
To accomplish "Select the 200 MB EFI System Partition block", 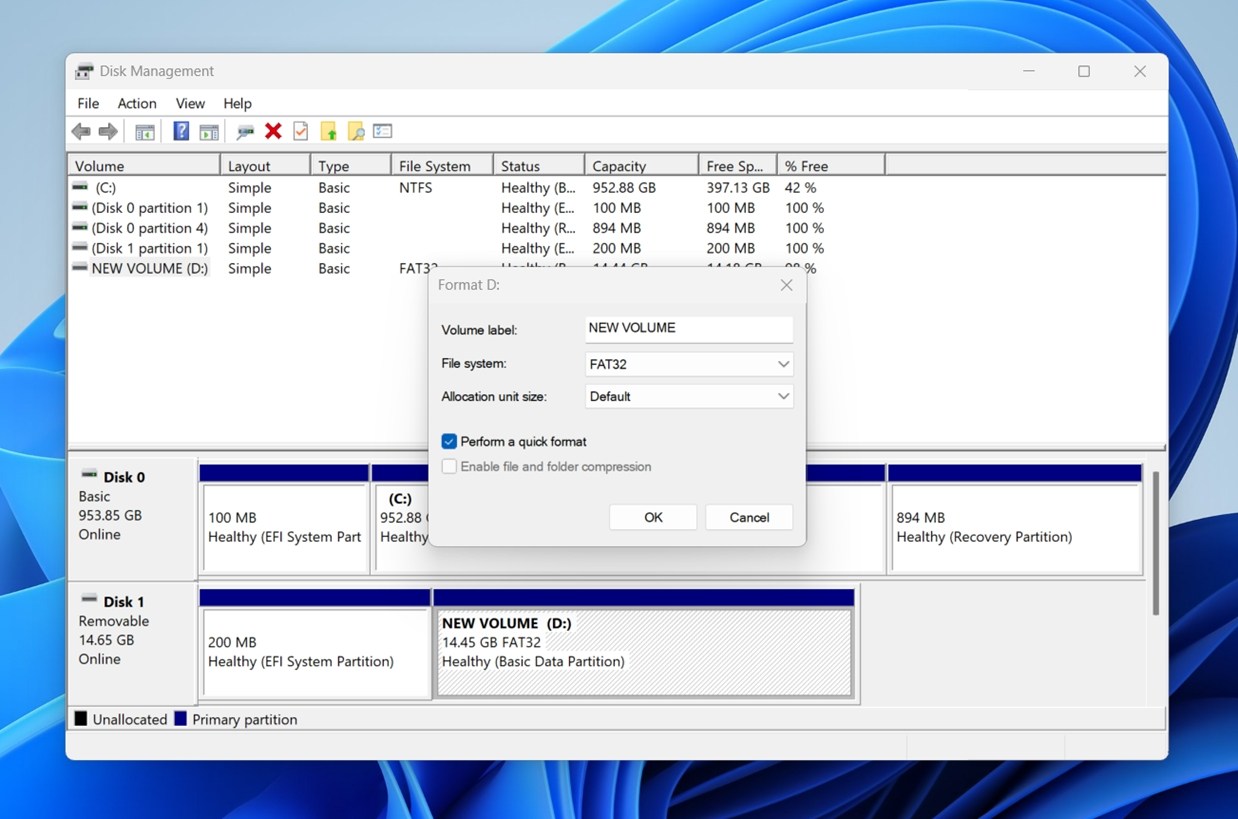I will pyautogui.click(x=315, y=642).
